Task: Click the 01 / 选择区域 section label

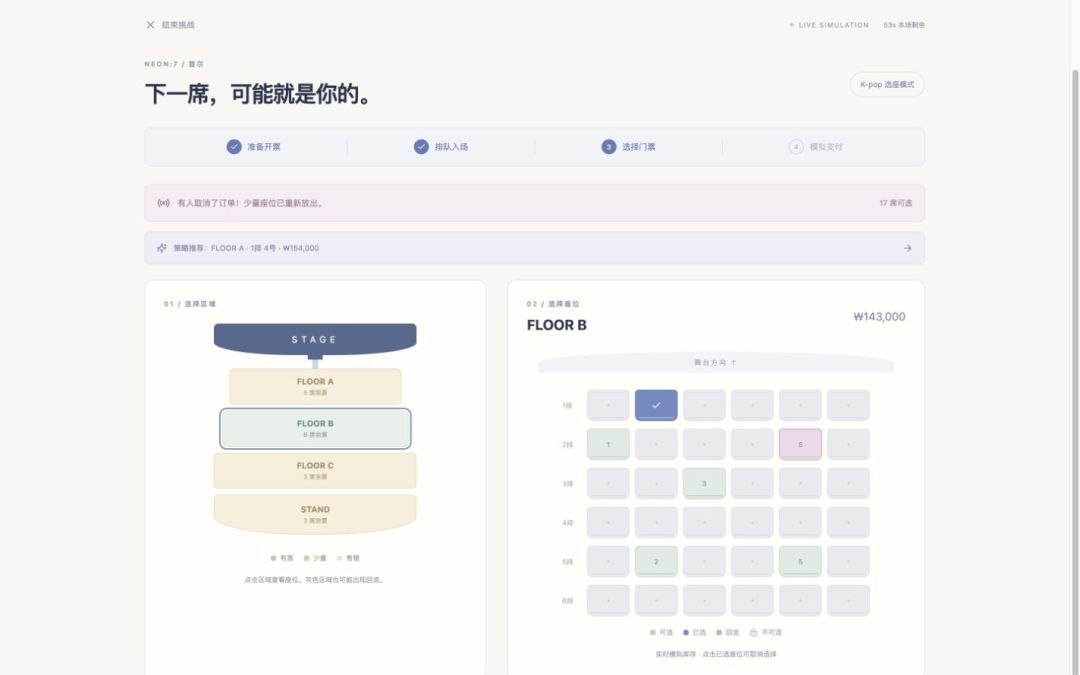Action: tap(190, 304)
